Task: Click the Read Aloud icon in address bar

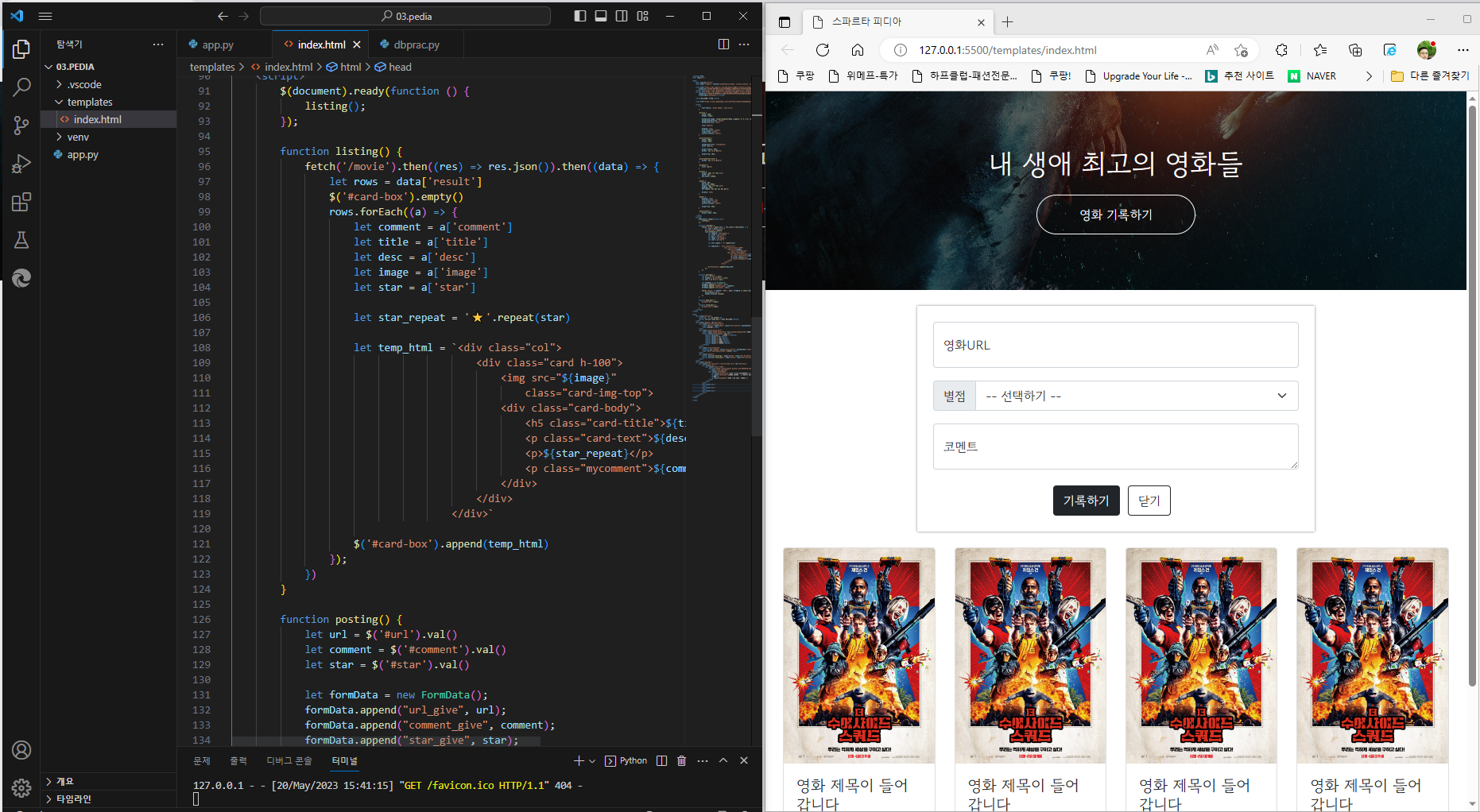Action: (1212, 50)
